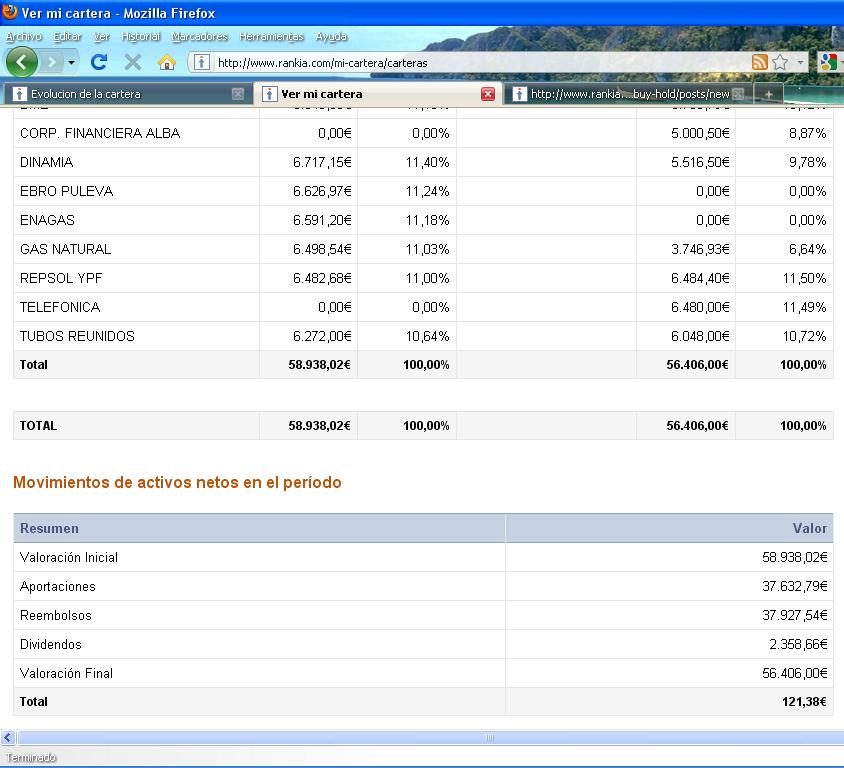The height and width of the screenshot is (768, 844).
Task: Click the Reload page icon
Action: point(98,62)
